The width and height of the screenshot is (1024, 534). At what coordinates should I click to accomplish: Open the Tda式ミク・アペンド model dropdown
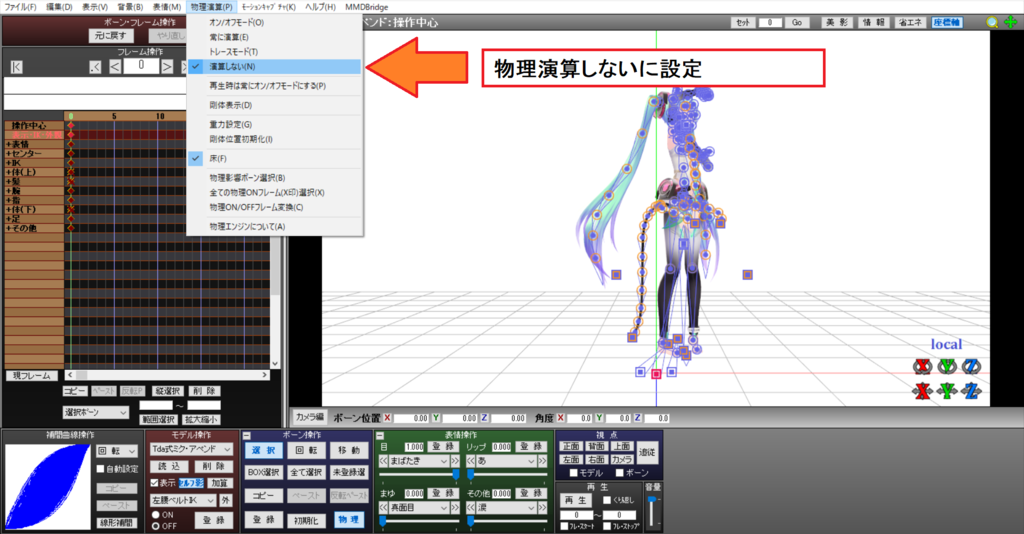tap(191, 449)
